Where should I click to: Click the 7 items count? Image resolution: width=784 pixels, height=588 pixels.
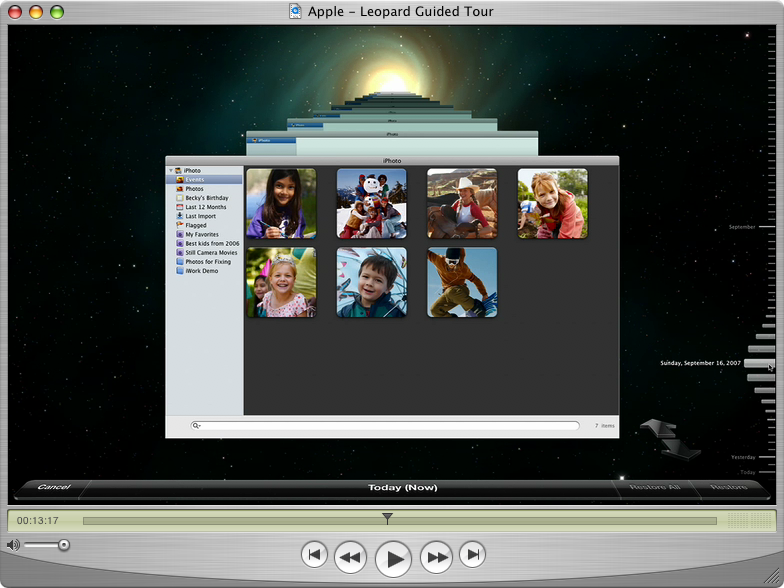(x=604, y=426)
